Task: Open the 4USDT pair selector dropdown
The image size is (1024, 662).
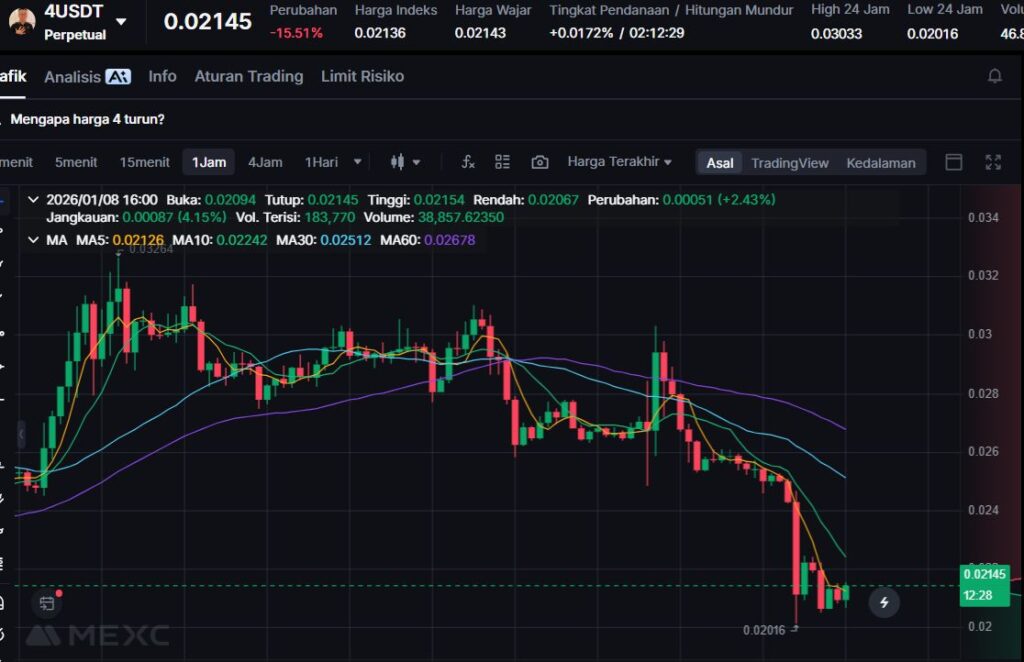Action: [121, 21]
